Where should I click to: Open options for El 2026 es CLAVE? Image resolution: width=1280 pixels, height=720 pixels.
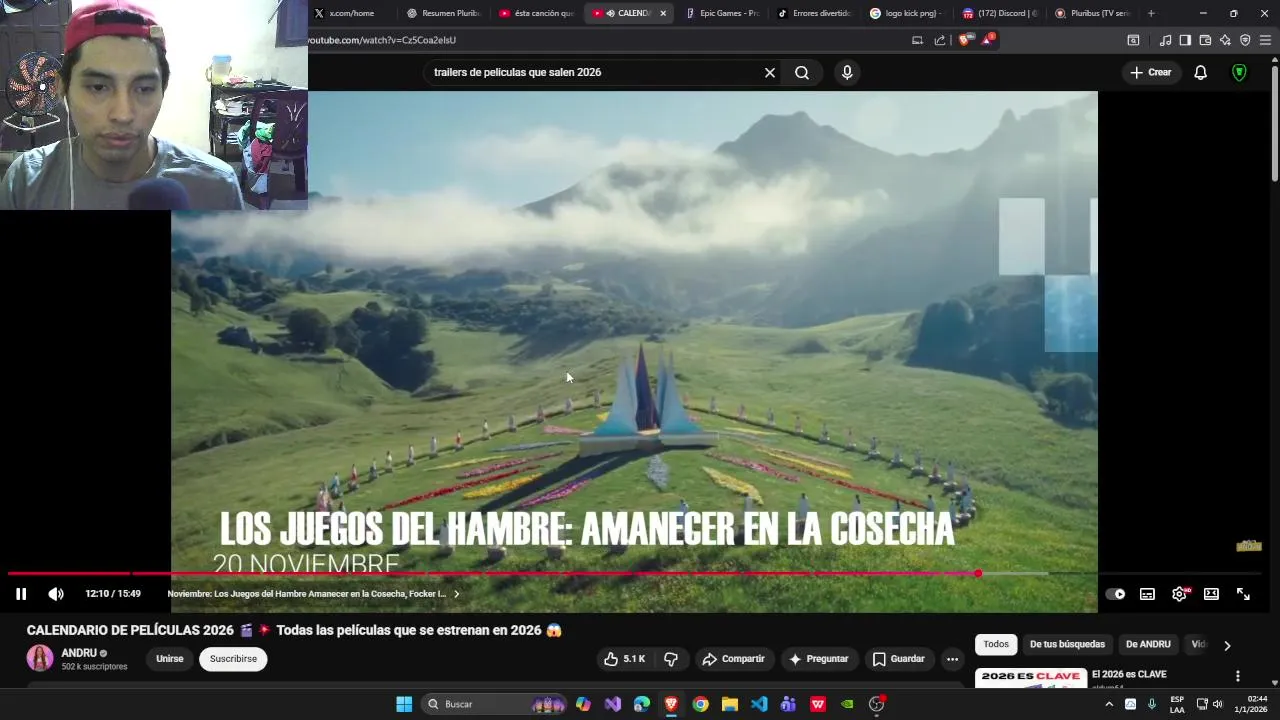pyautogui.click(x=1237, y=676)
